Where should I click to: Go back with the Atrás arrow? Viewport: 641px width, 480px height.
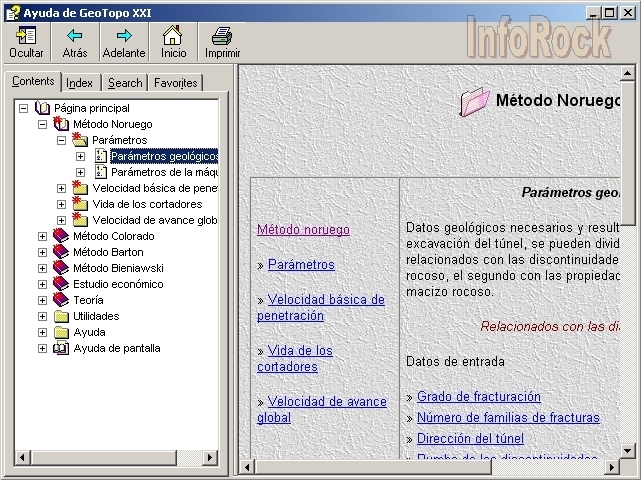75,36
